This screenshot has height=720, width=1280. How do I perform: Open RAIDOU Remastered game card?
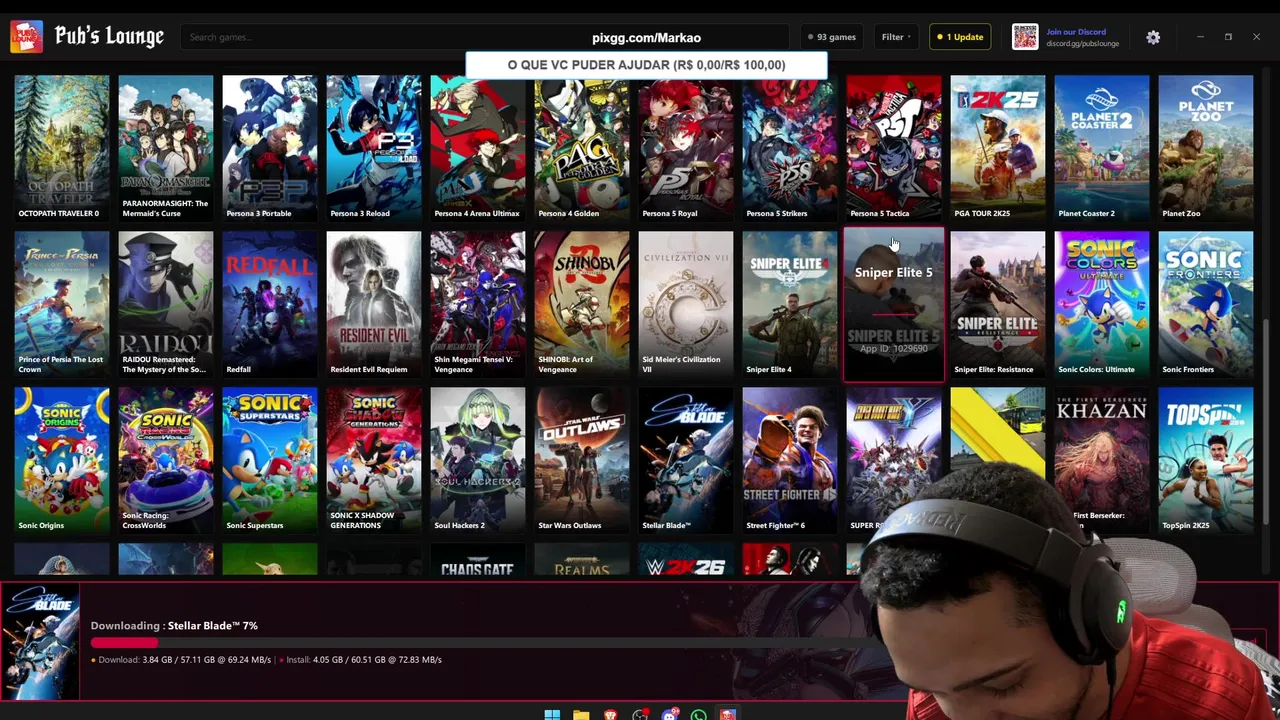click(166, 304)
